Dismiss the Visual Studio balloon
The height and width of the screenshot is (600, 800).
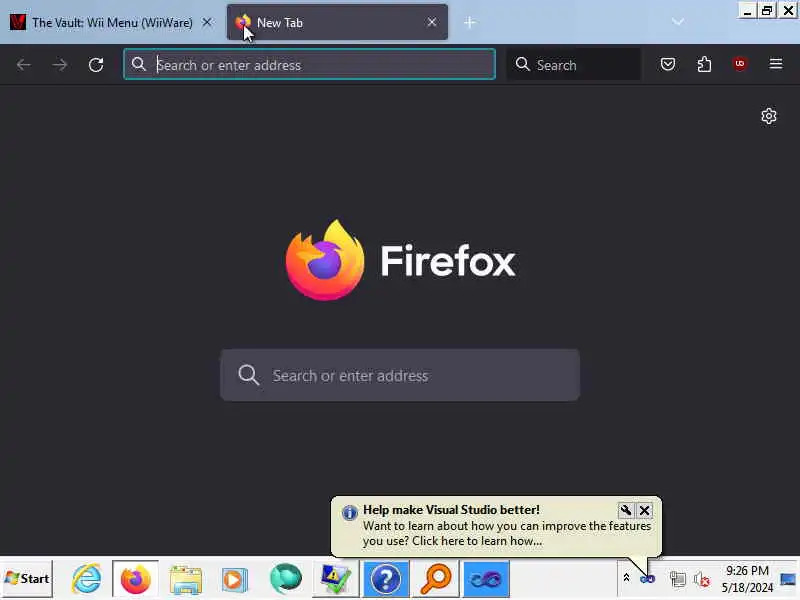click(x=644, y=510)
